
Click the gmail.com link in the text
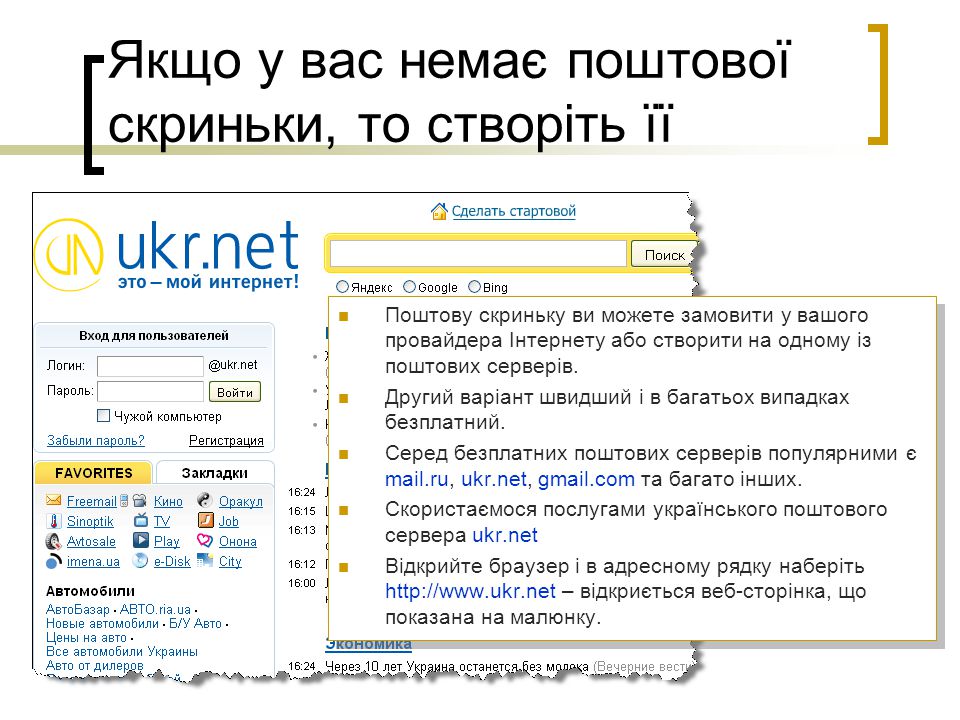point(586,479)
